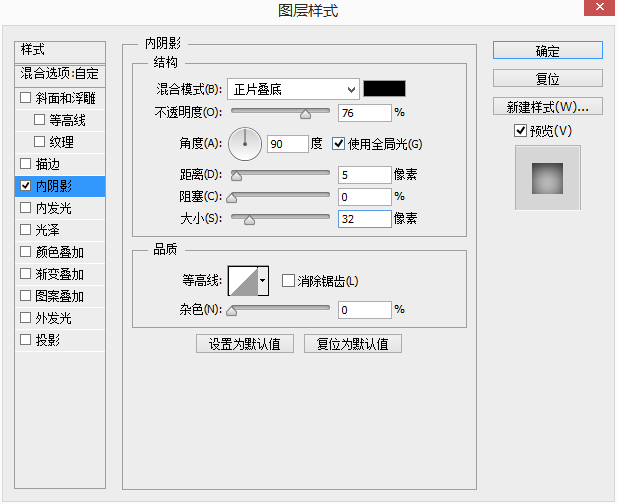The image size is (617, 504).
Task: Click the 新建样式(W)... button
Action: pyautogui.click(x=547, y=106)
